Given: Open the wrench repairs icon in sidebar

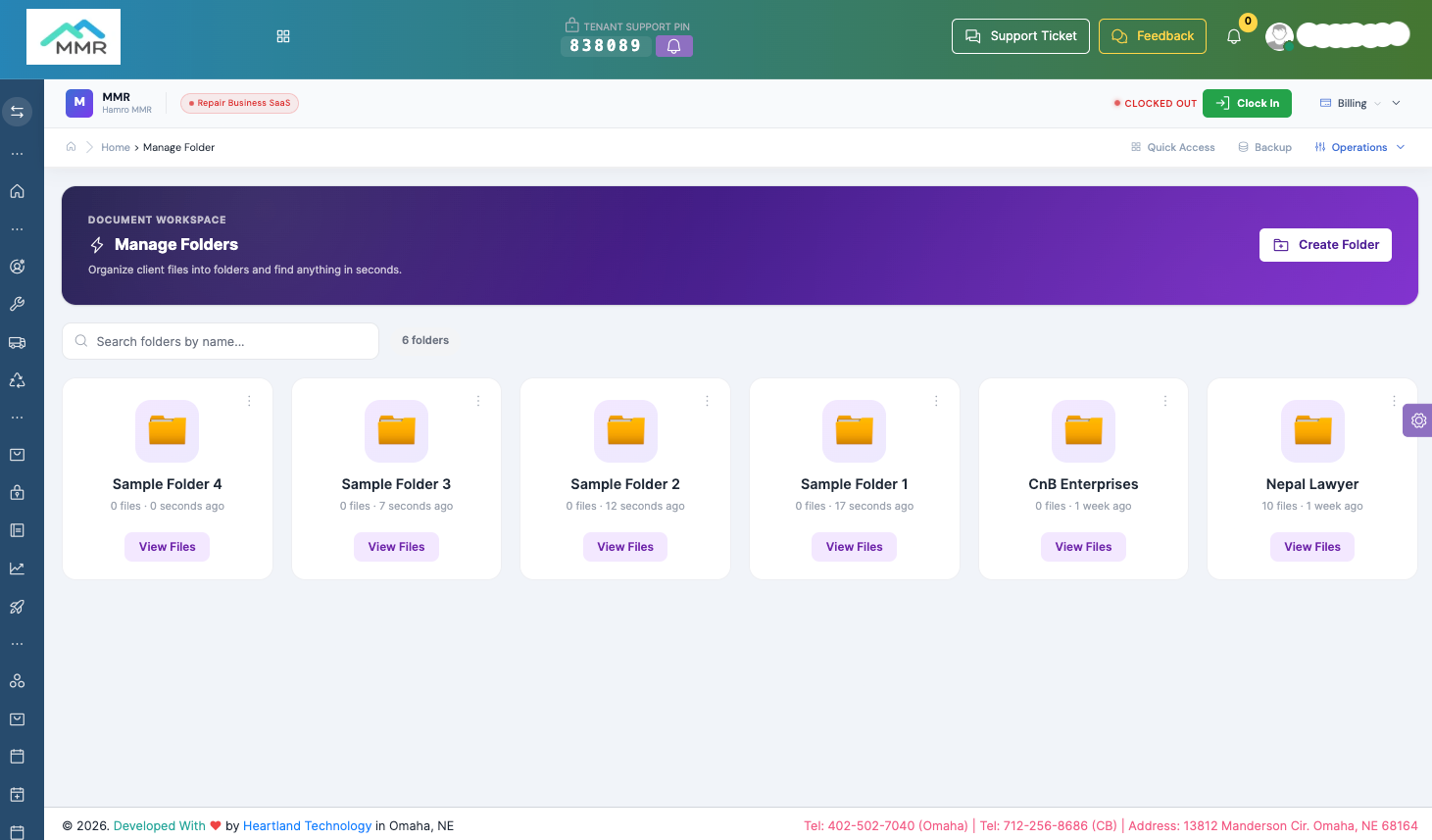Looking at the screenshot, I should [17, 304].
